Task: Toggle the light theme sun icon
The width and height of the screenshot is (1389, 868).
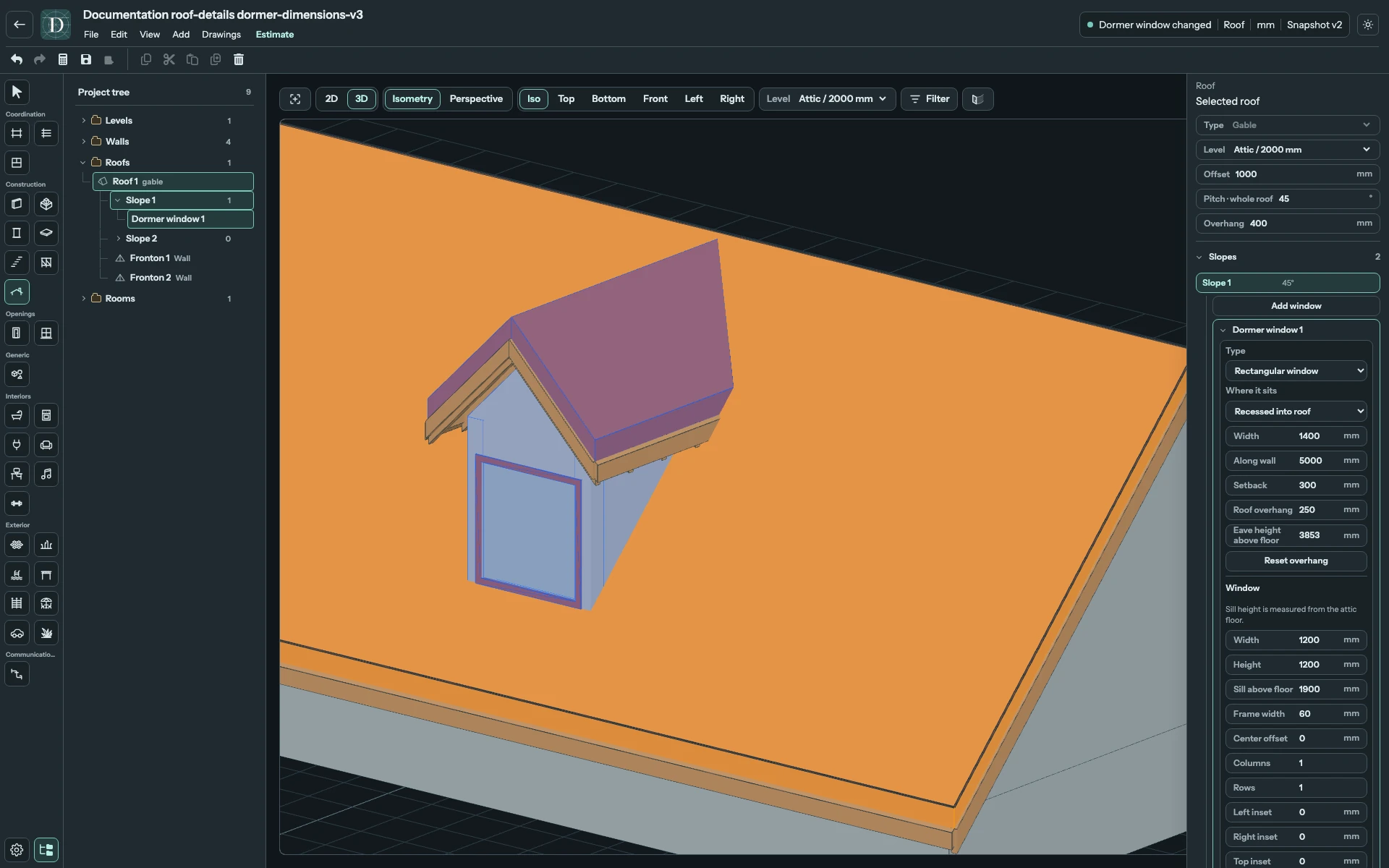Action: tap(1368, 25)
